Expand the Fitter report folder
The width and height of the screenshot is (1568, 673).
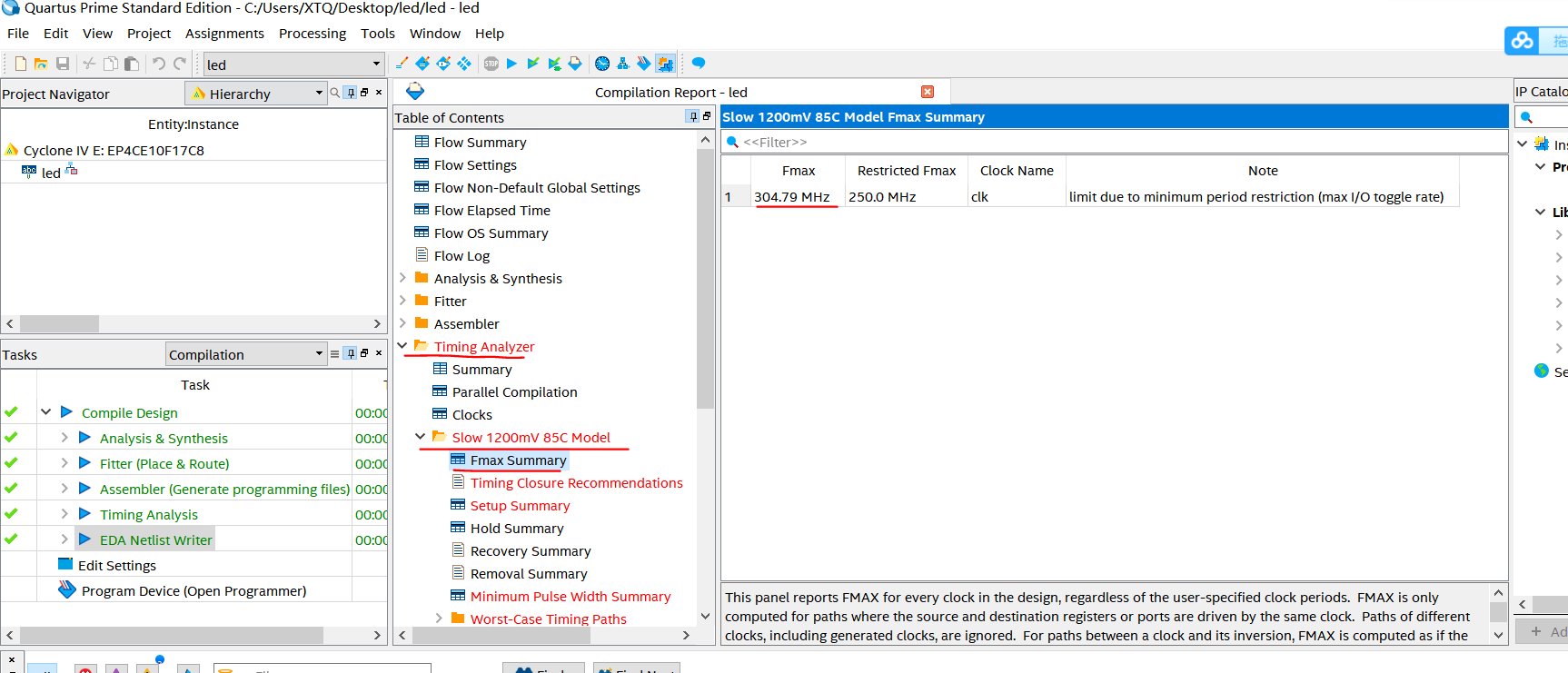click(402, 301)
